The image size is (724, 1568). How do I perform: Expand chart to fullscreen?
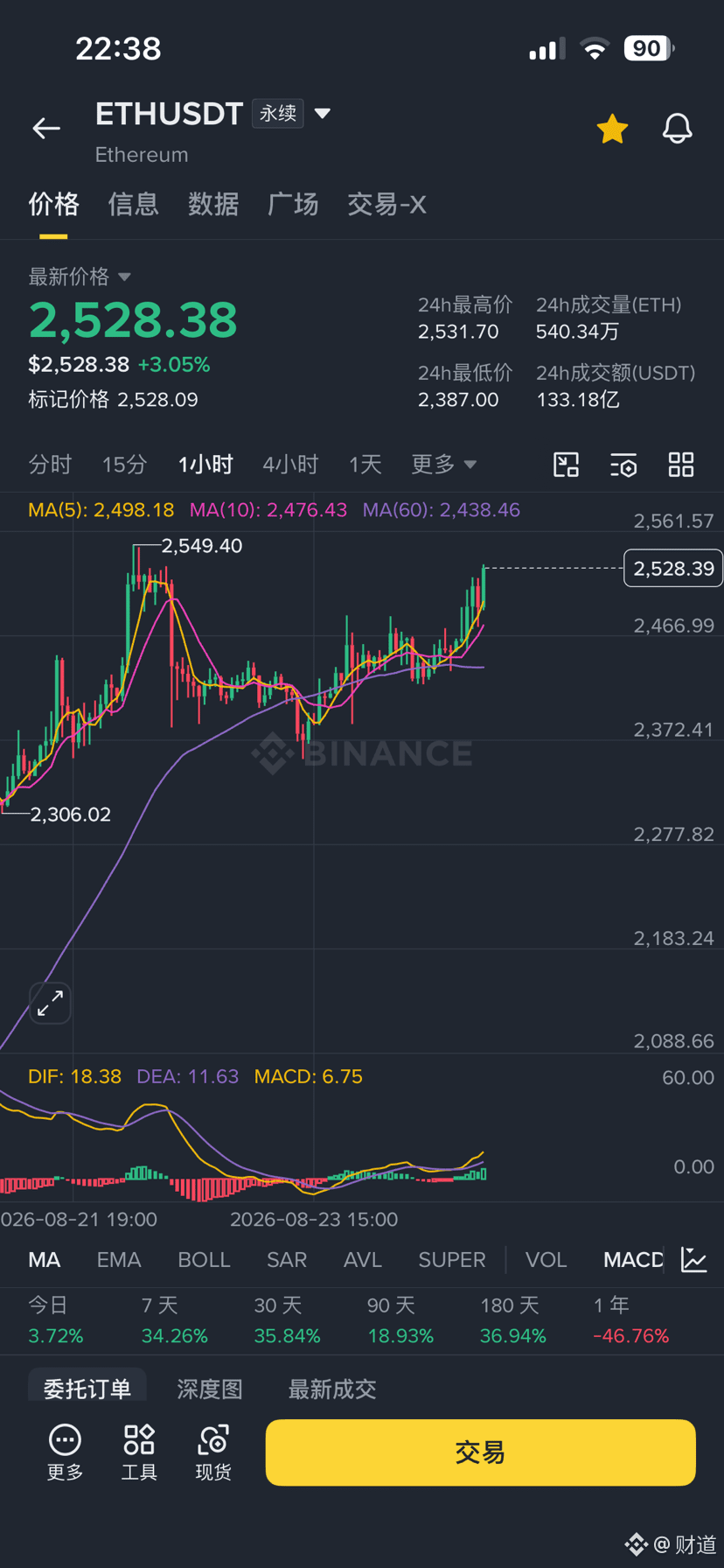50,1003
